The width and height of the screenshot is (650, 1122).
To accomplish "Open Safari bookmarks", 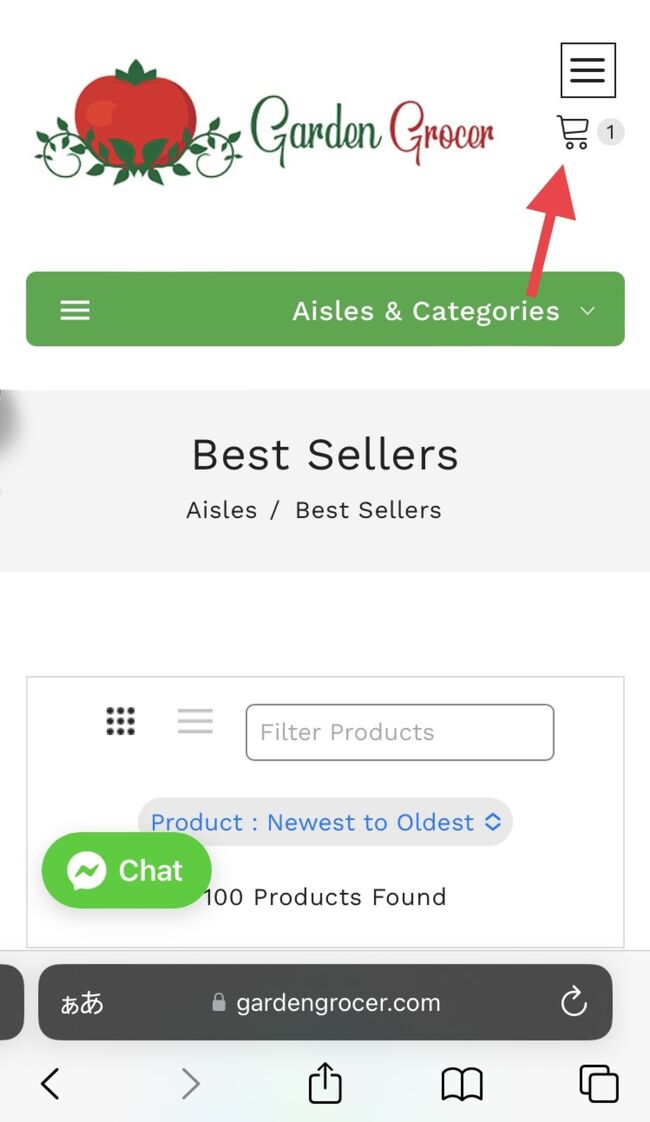I will click(461, 1083).
